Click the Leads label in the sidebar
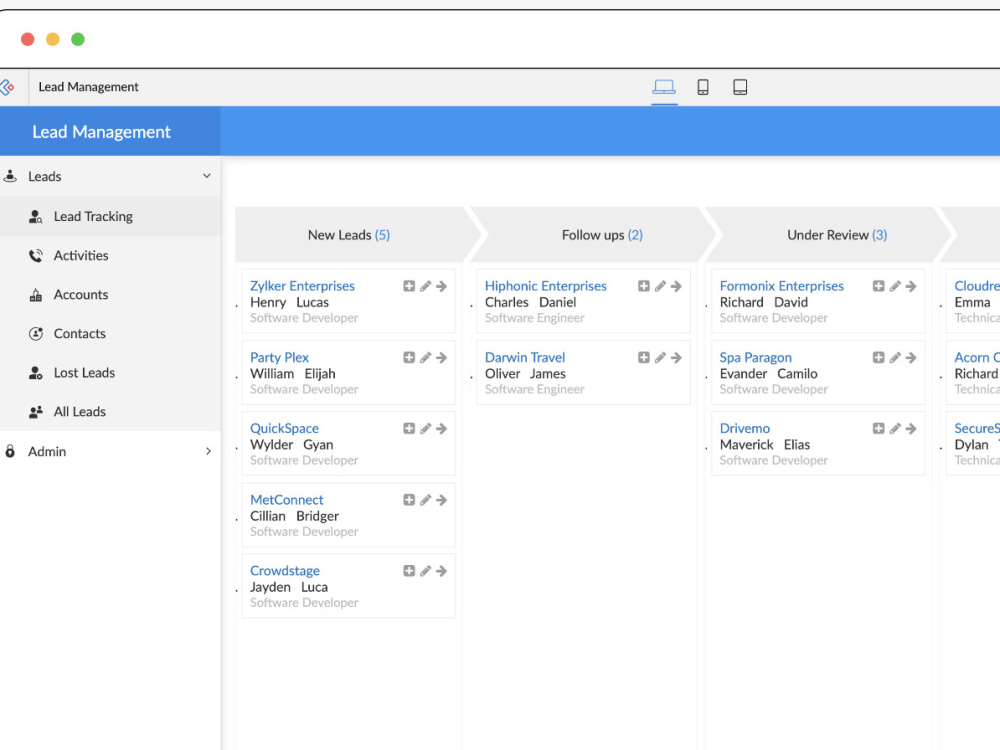Screen dimensions: 1000x750 pos(45,177)
